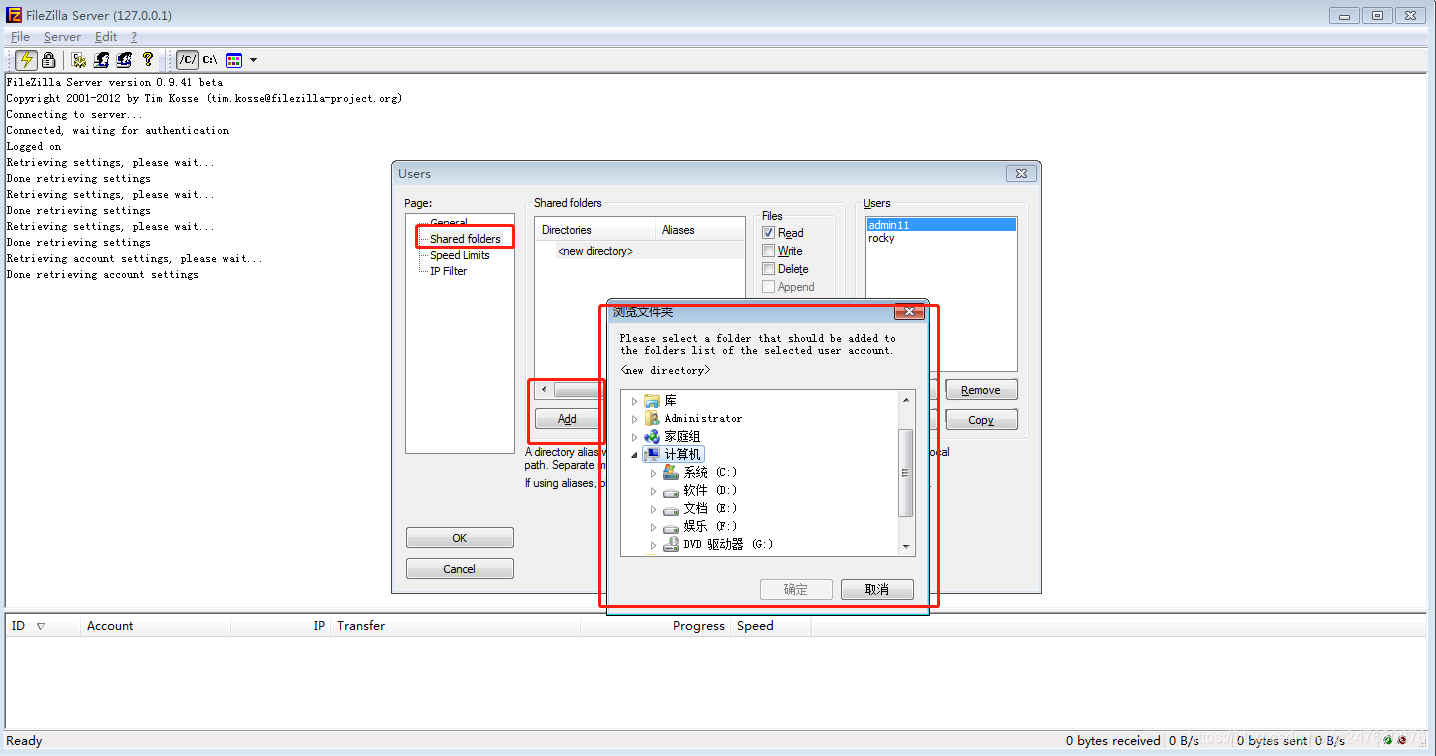Select the Speed Limits page
The height and width of the screenshot is (756, 1436).
460,255
